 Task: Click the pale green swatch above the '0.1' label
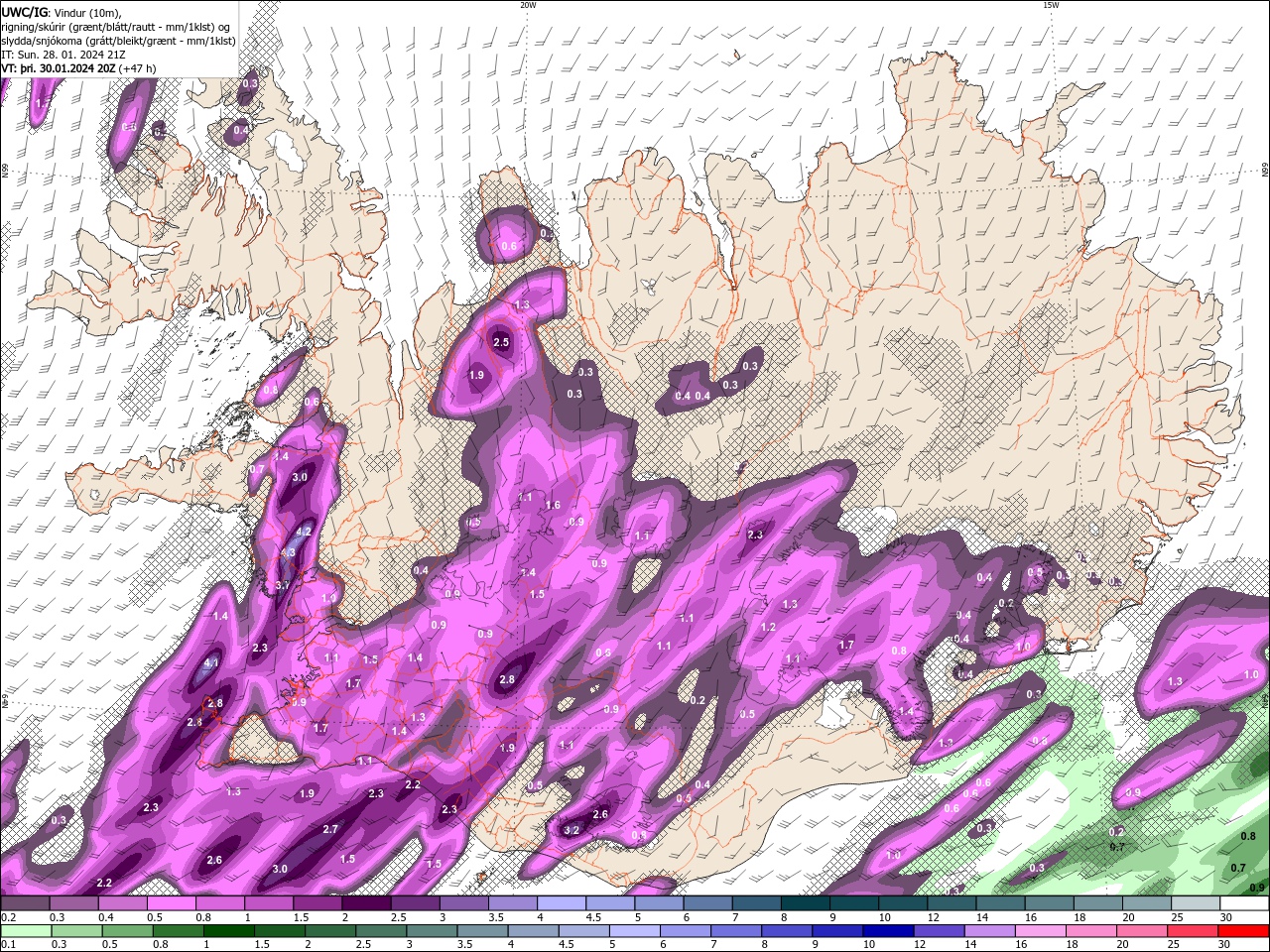(25, 931)
